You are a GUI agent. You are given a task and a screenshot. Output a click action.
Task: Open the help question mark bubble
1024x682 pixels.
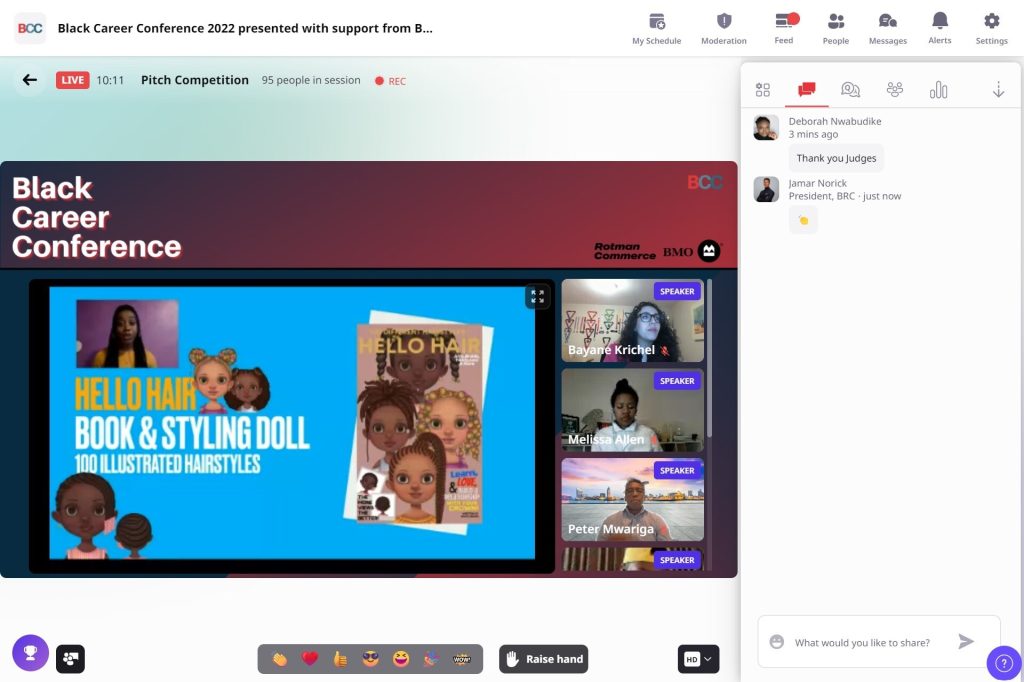pyautogui.click(x=1004, y=664)
